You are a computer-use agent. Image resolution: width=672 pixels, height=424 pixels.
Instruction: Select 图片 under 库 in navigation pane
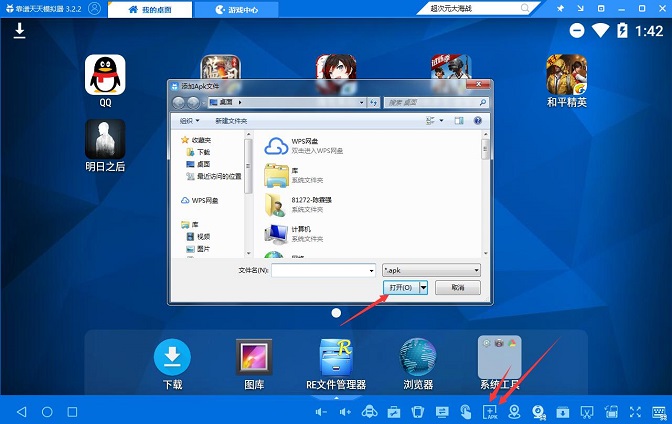(198, 249)
